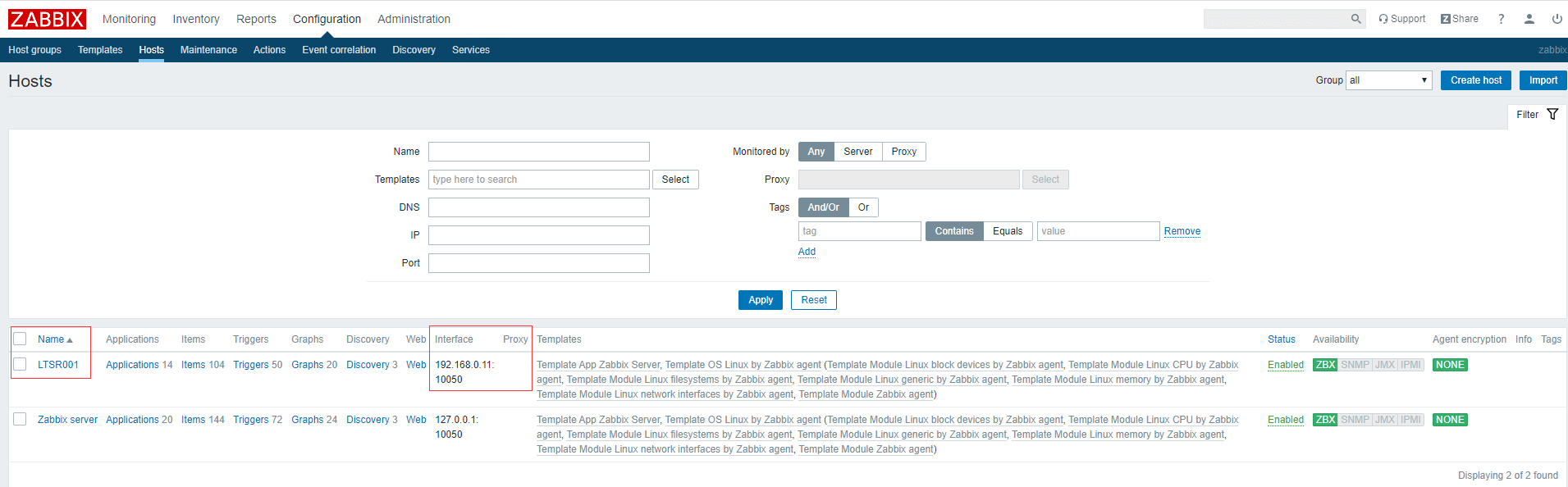Open the Inventory menu
The image size is (1568, 487).
pyautogui.click(x=196, y=19)
